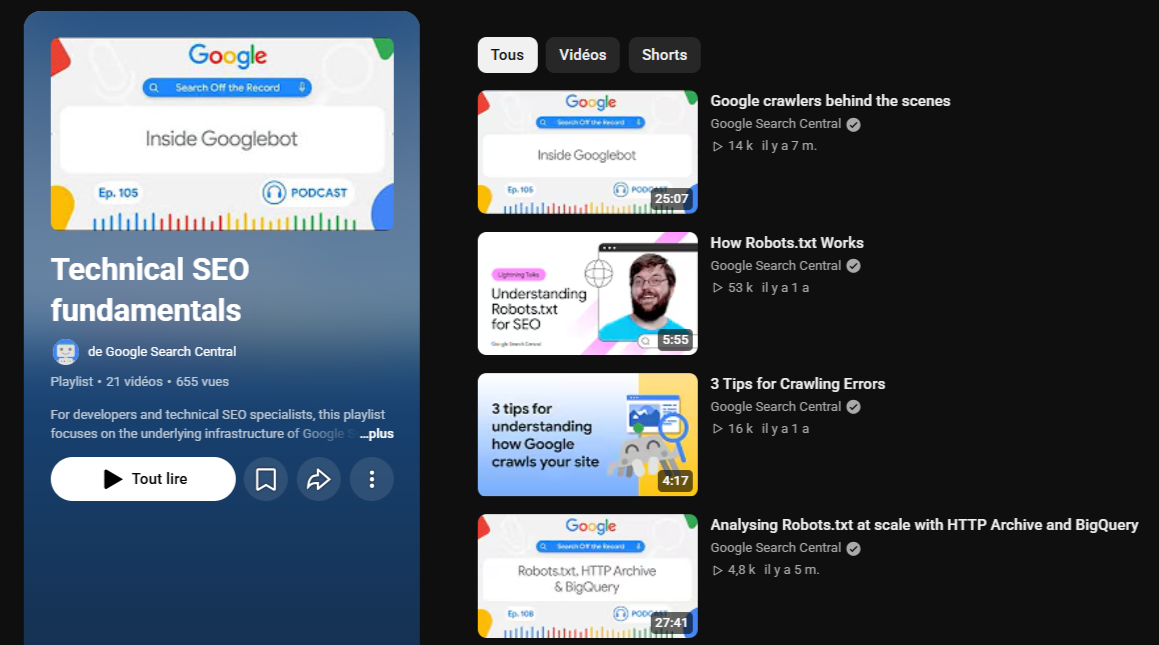
Task: Open video 'How Robots.txt Works'
Action: [786, 242]
